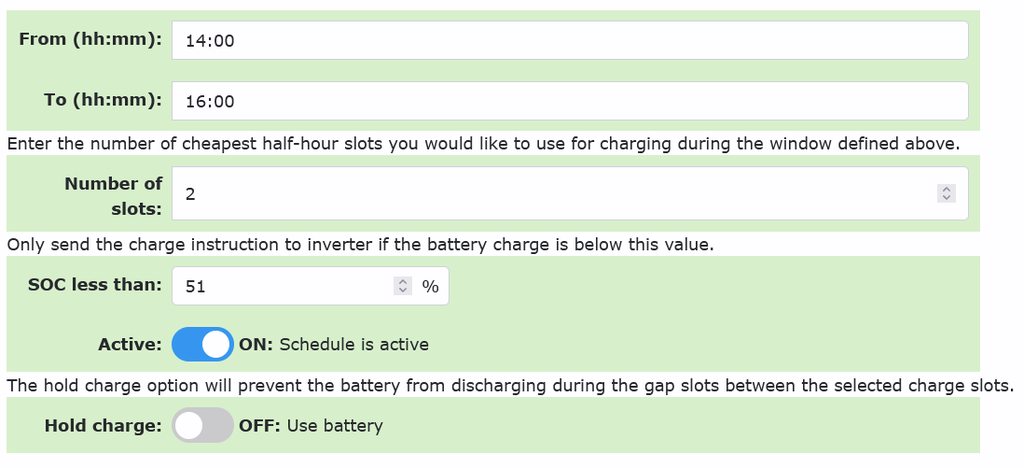Click the up arrow on Number of slots

(947, 189)
